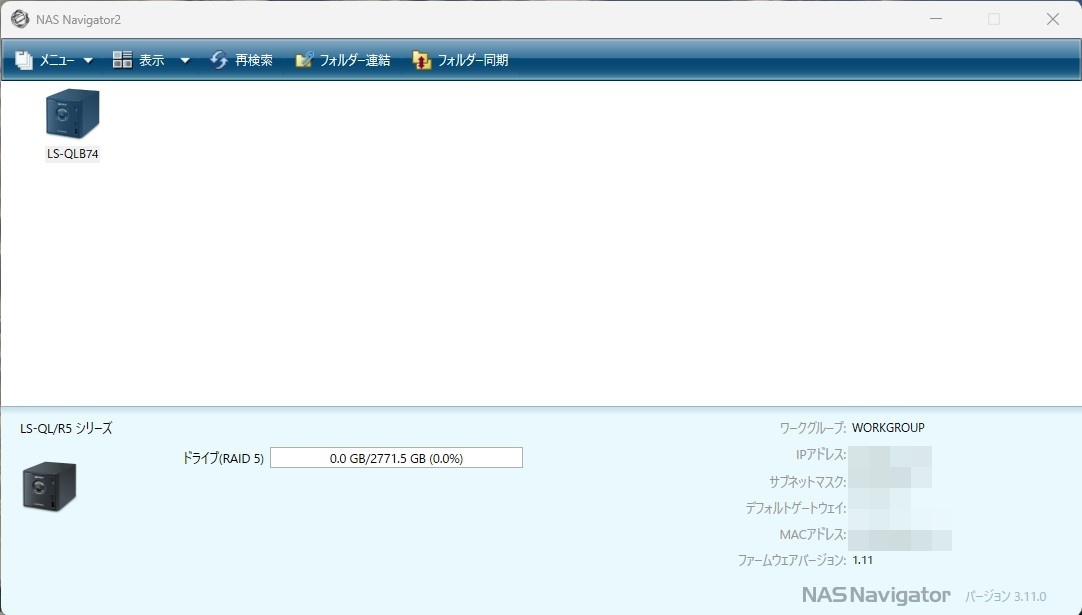Image resolution: width=1082 pixels, height=615 pixels.
Task: Select the LS-QLB74 NAS device icon
Action: pos(72,113)
